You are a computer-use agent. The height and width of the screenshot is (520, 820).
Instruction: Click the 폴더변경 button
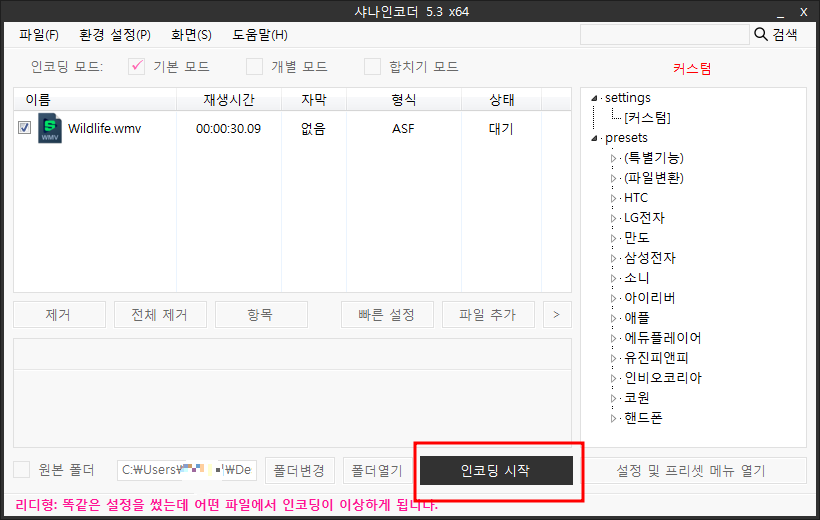click(300, 470)
